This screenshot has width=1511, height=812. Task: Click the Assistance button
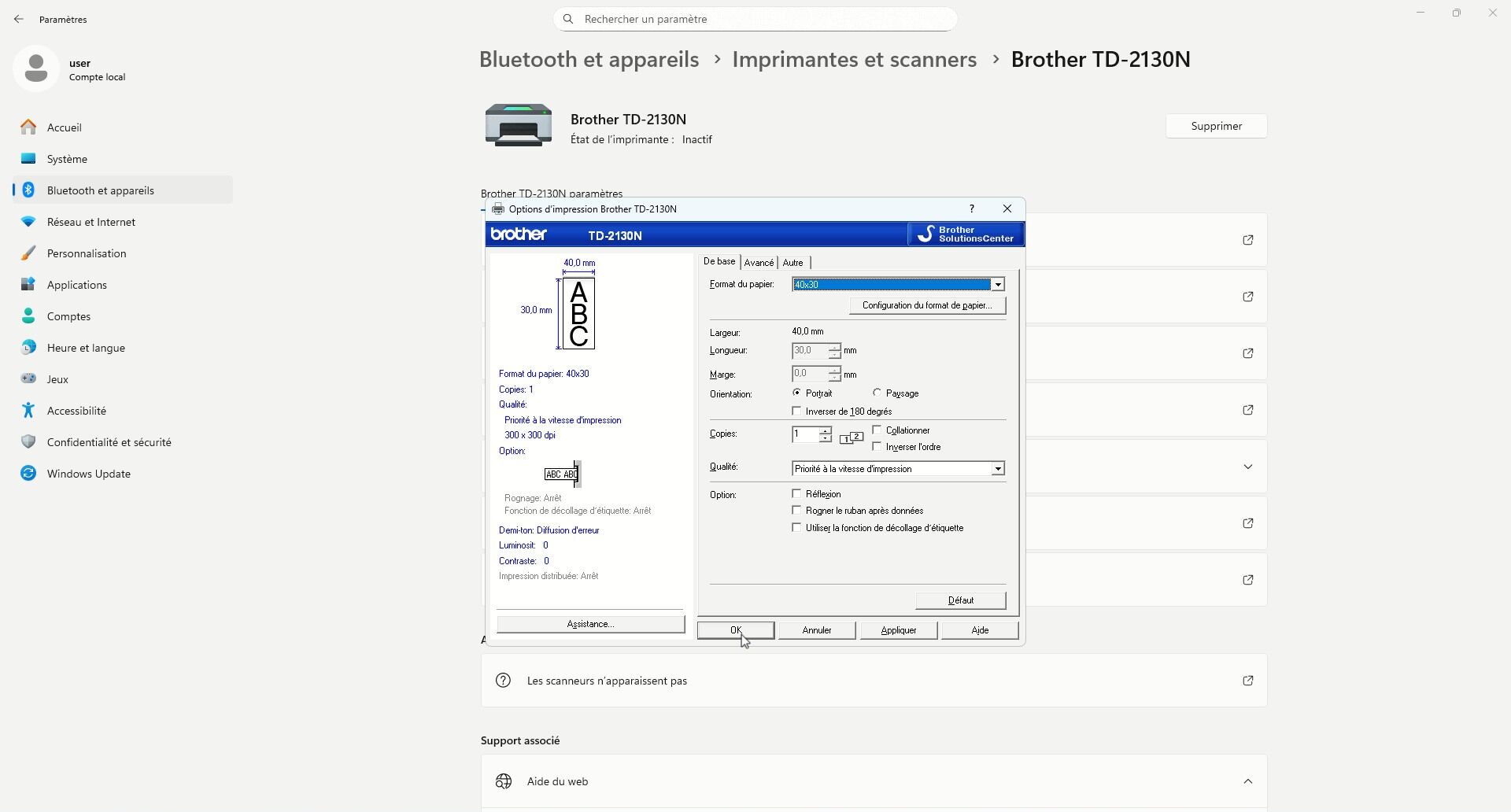[590, 624]
